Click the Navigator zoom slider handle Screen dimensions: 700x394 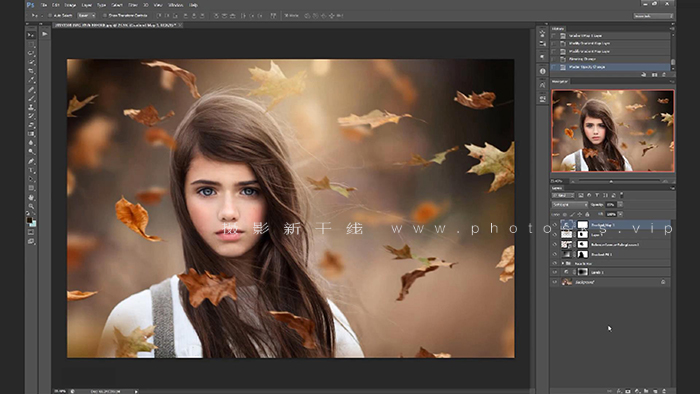click(x=611, y=181)
